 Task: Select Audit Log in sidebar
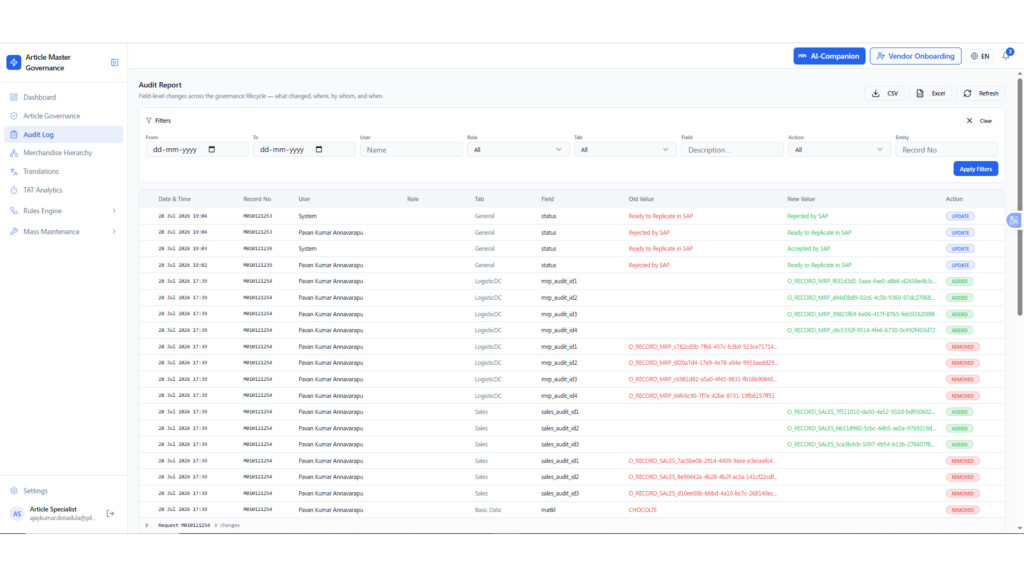pos(63,135)
